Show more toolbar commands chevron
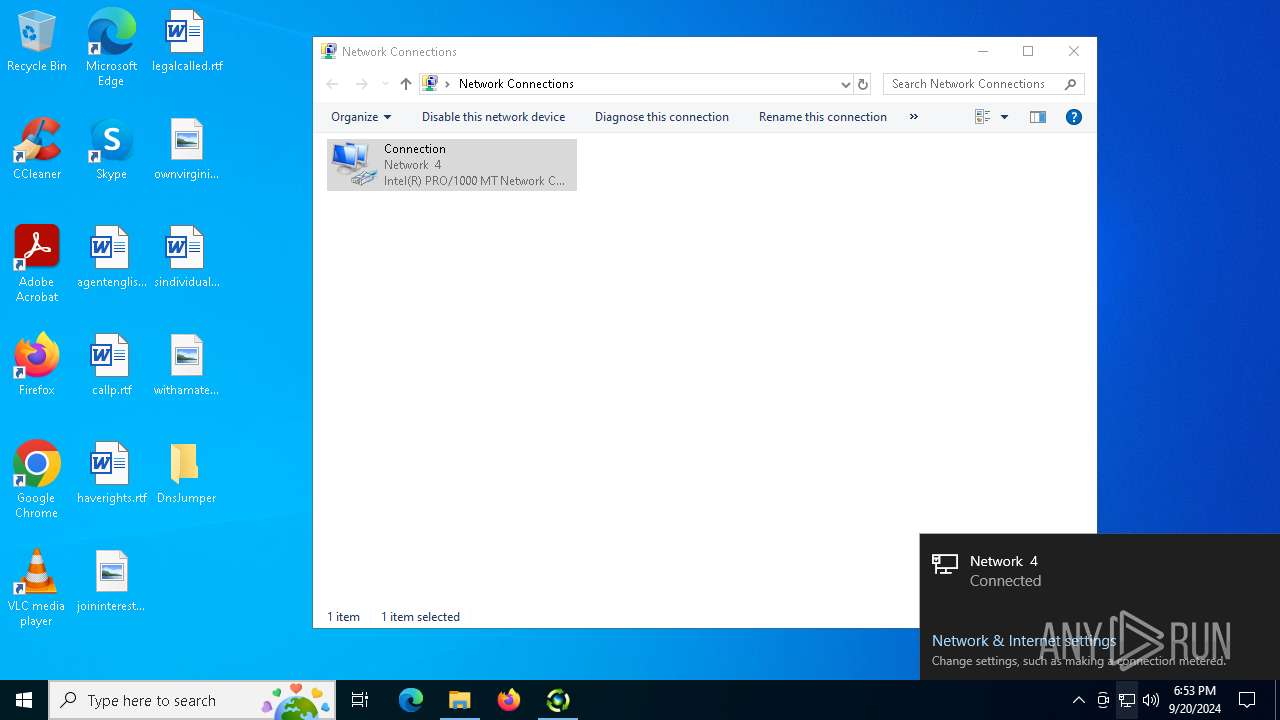The height and width of the screenshot is (720, 1280). coord(913,117)
